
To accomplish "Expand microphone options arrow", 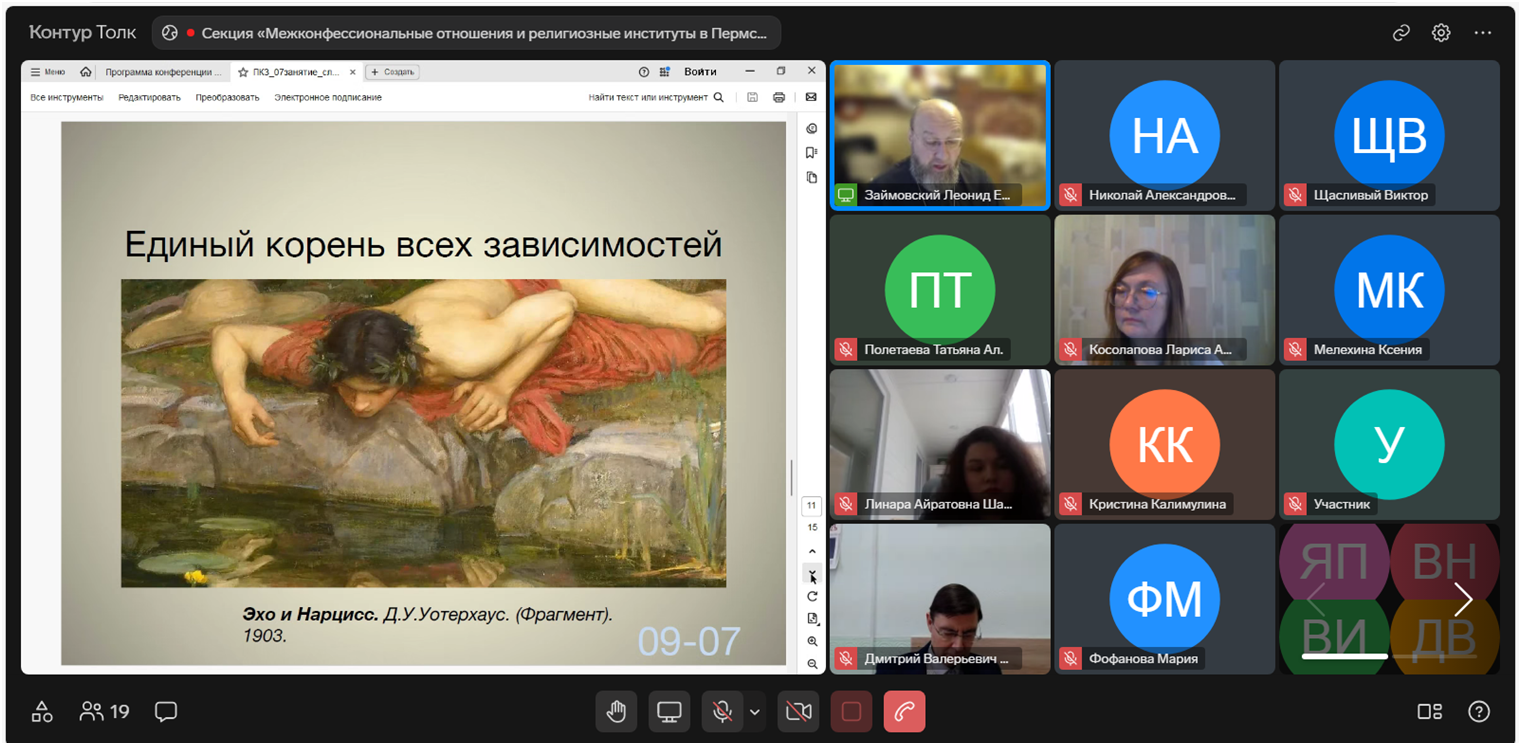I will tap(755, 712).
